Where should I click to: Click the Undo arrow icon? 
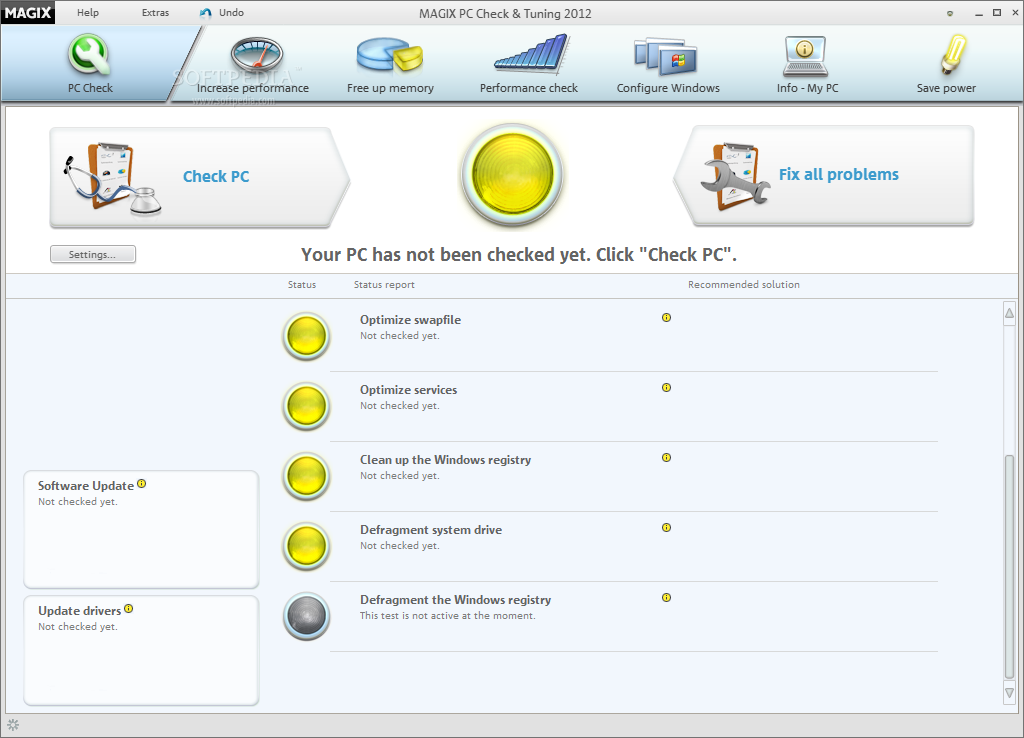click(x=206, y=13)
